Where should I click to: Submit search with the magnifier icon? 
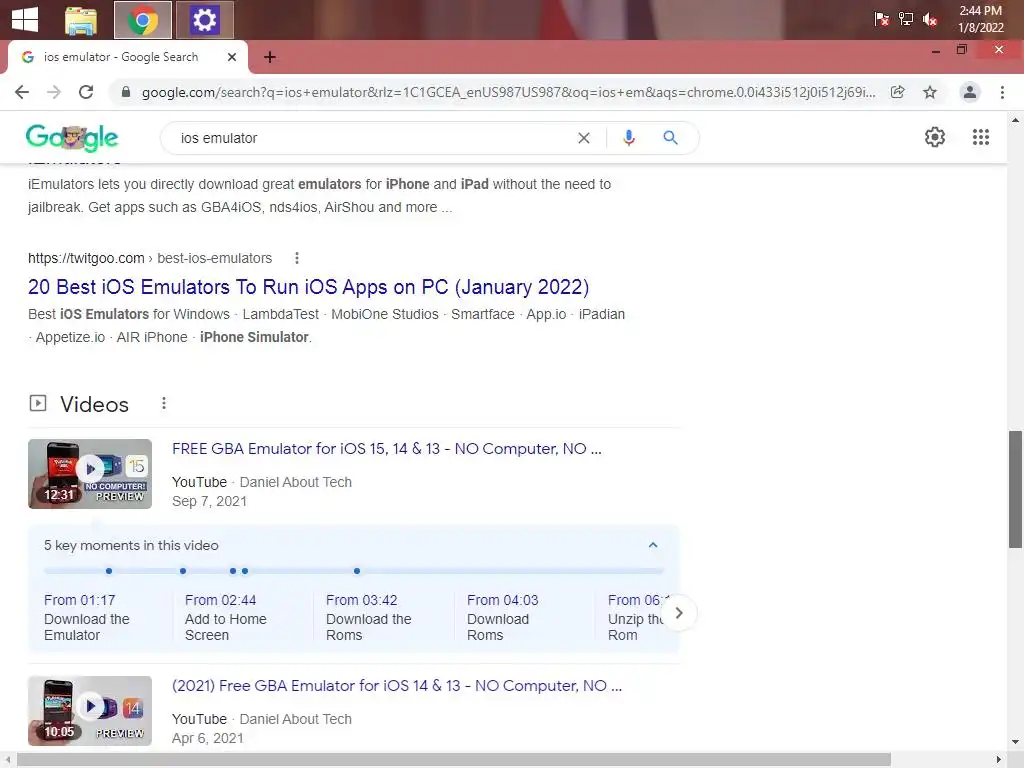(670, 138)
